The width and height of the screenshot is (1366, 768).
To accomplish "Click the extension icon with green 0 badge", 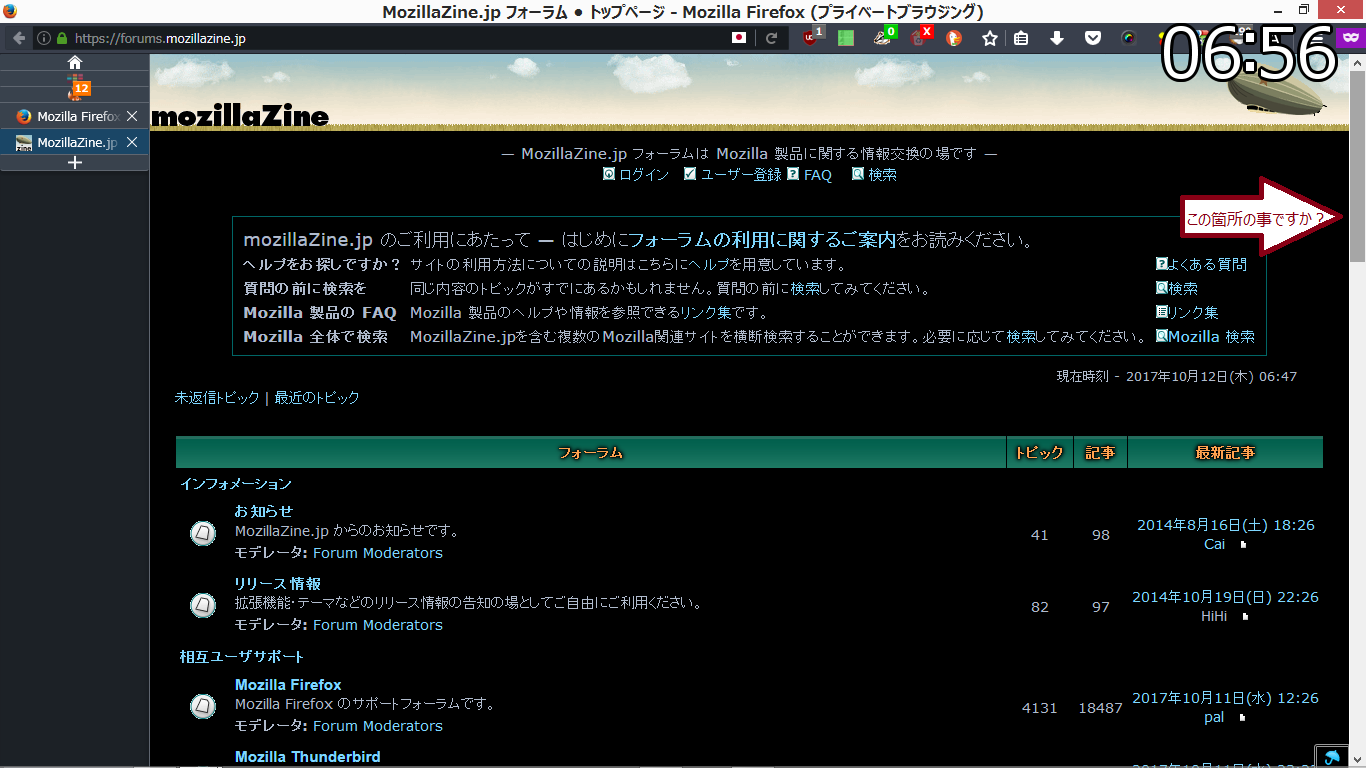I will tap(884, 38).
